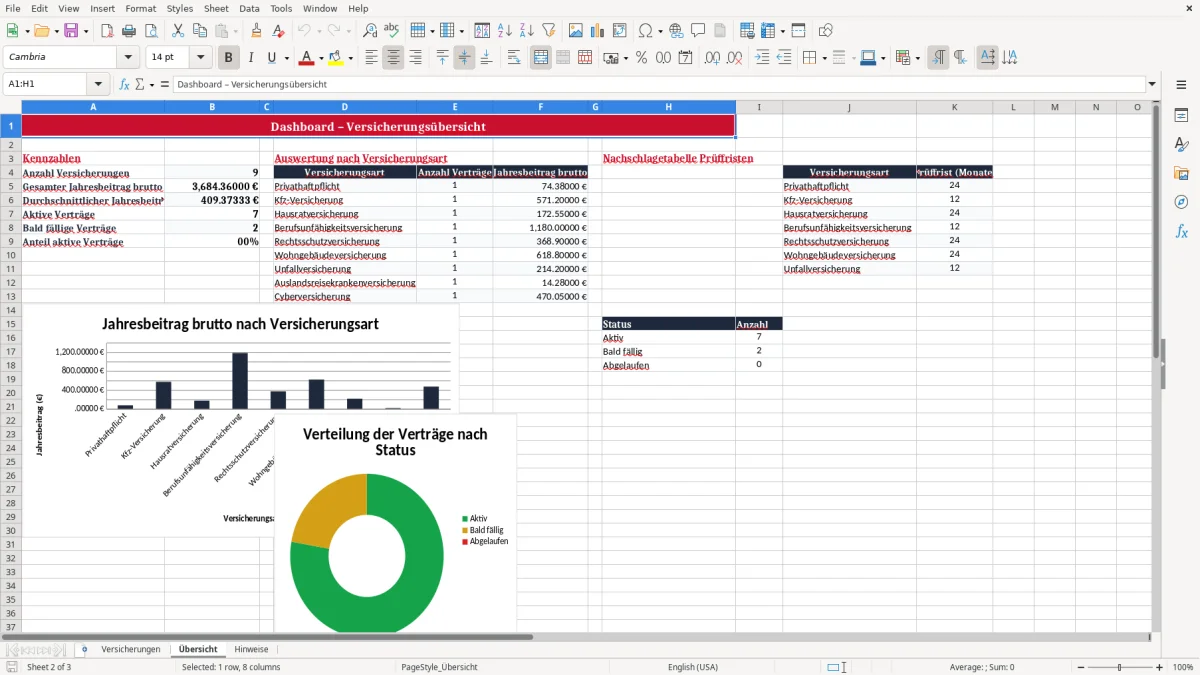Click the Sort Ascending icon

[505, 31]
